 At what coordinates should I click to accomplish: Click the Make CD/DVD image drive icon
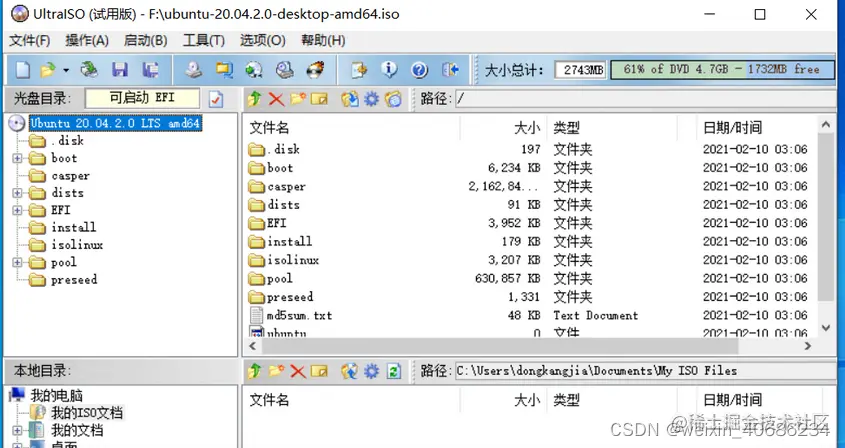pyautogui.click(x=193, y=70)
